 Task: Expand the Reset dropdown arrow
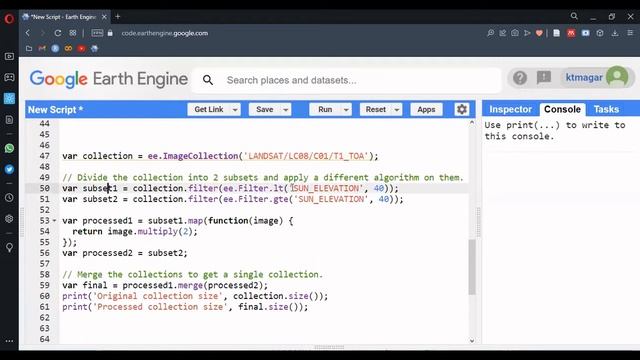coord(397,109)
